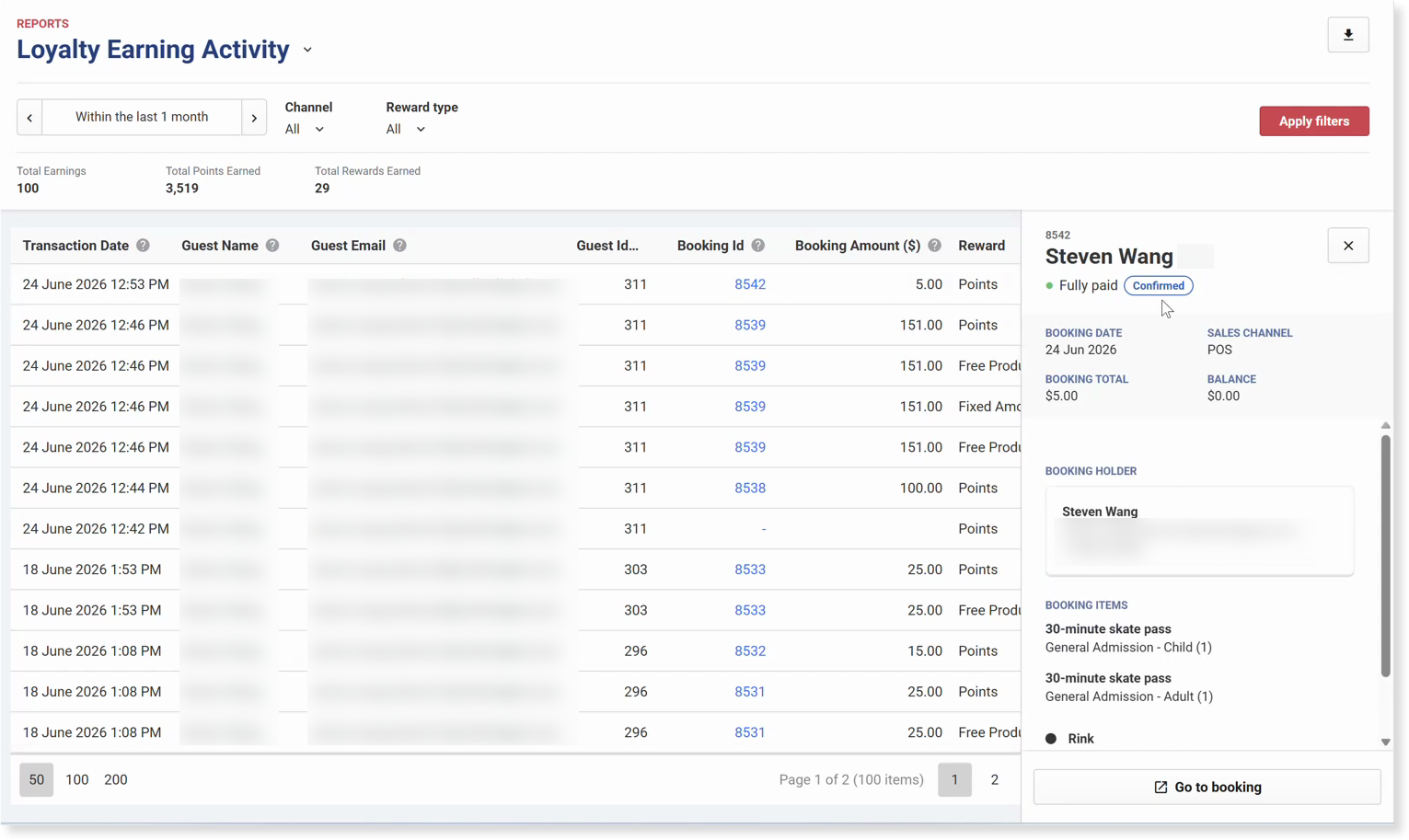
Task: Open booking 8531 link in the Free Product row
Action: pyautogui.click(x=749, y=732)
